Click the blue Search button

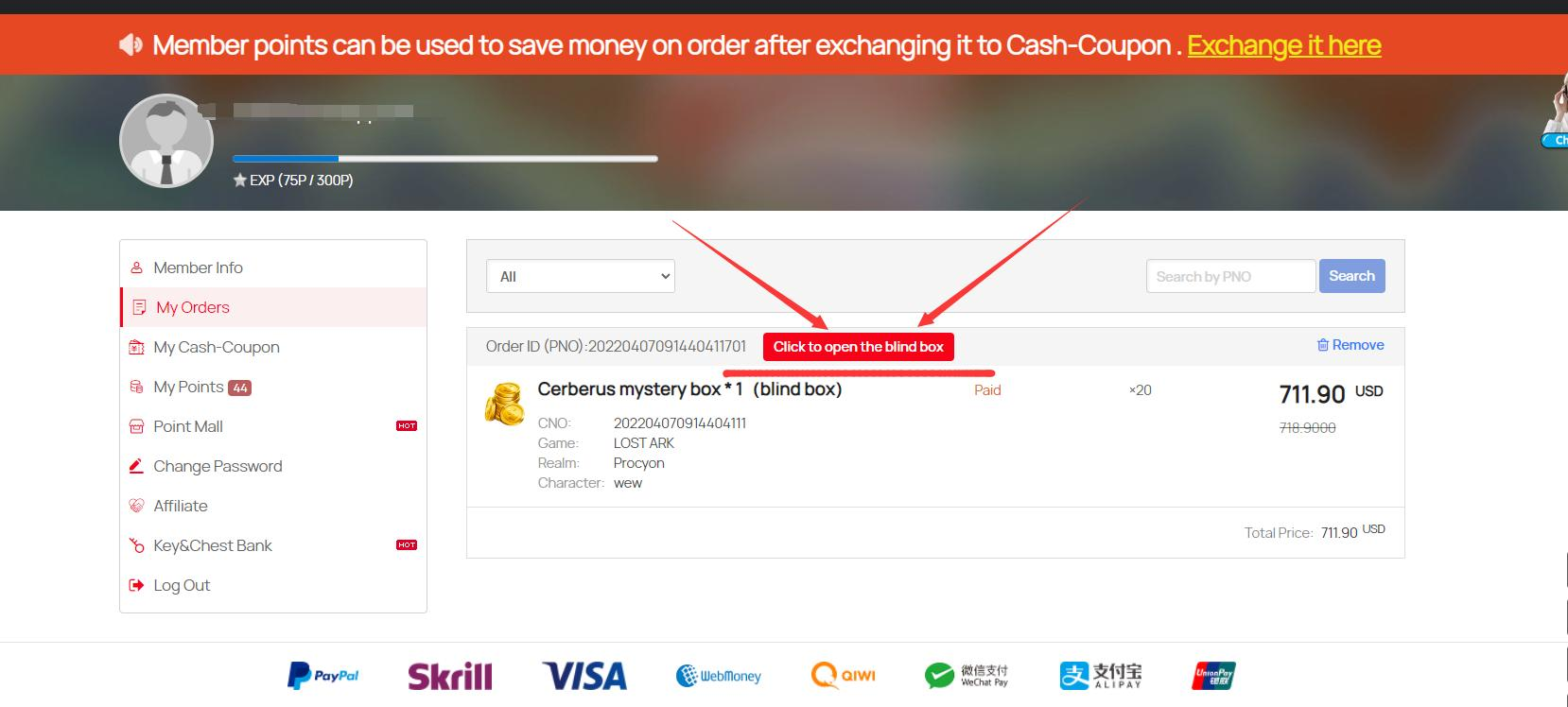[1351, 276]
